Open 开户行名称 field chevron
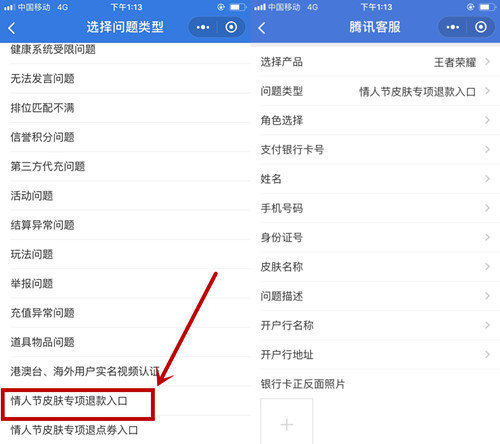Viewport: 500px width, 444px height. 487,325
